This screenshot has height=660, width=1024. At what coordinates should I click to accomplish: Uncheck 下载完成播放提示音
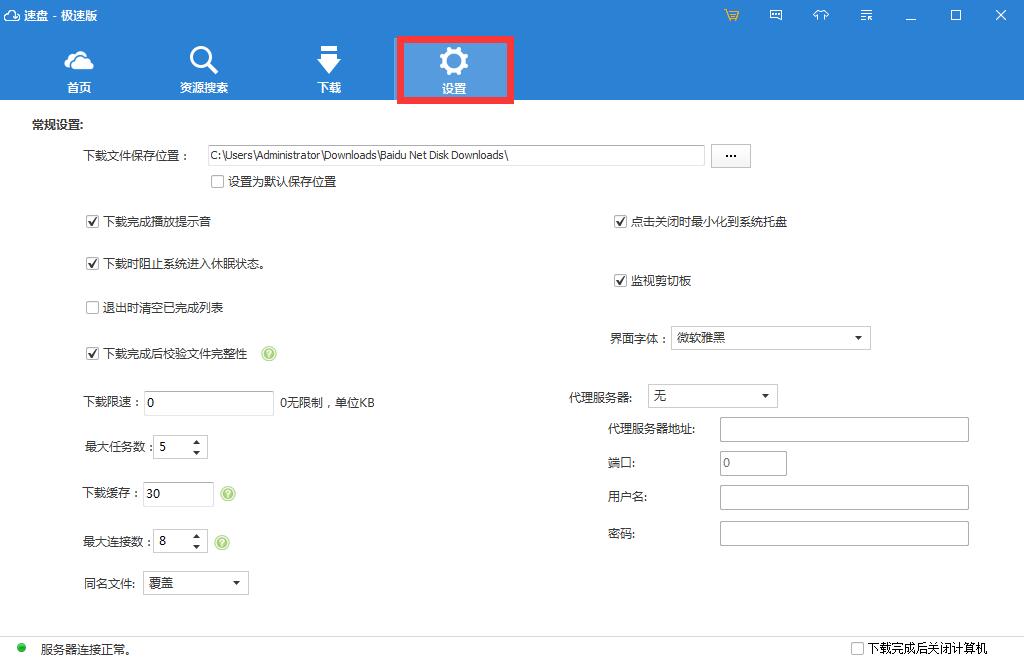[x=93, y=222]
